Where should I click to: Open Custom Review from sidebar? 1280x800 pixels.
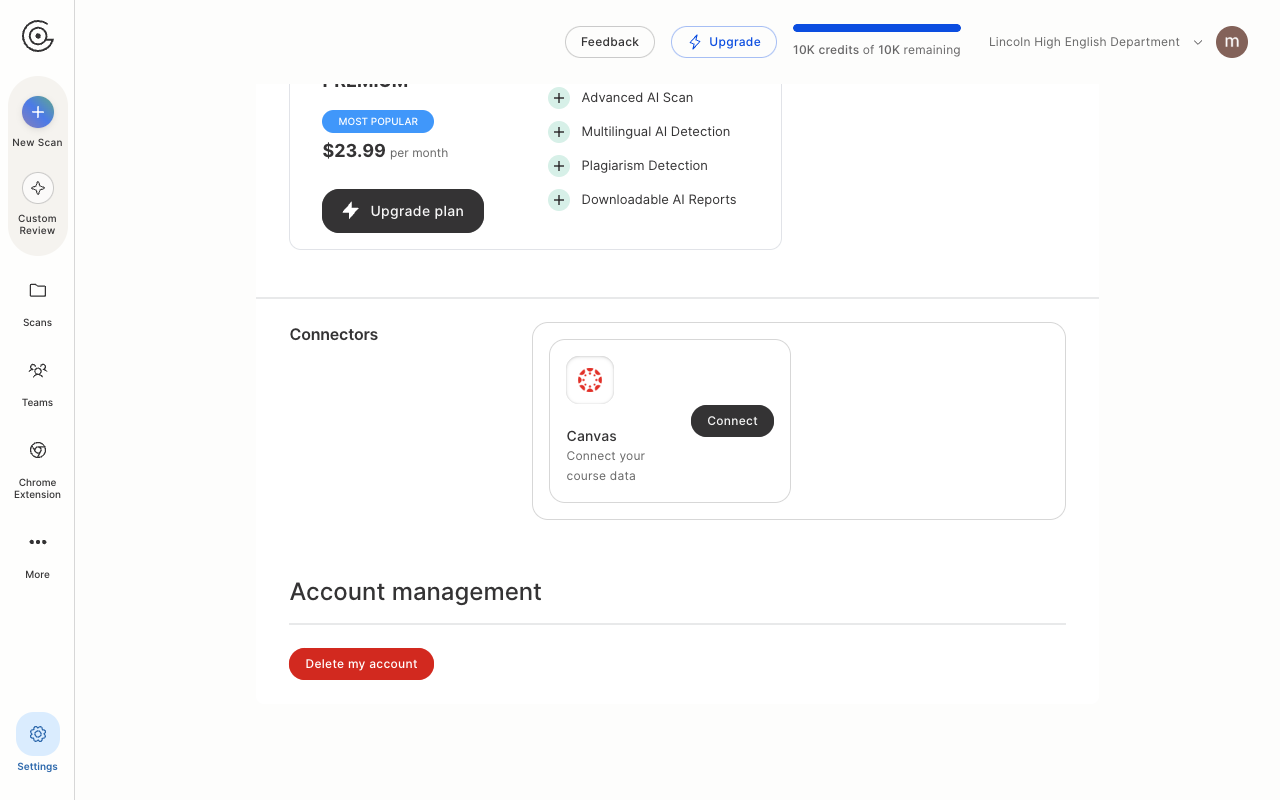click(37, 204)
